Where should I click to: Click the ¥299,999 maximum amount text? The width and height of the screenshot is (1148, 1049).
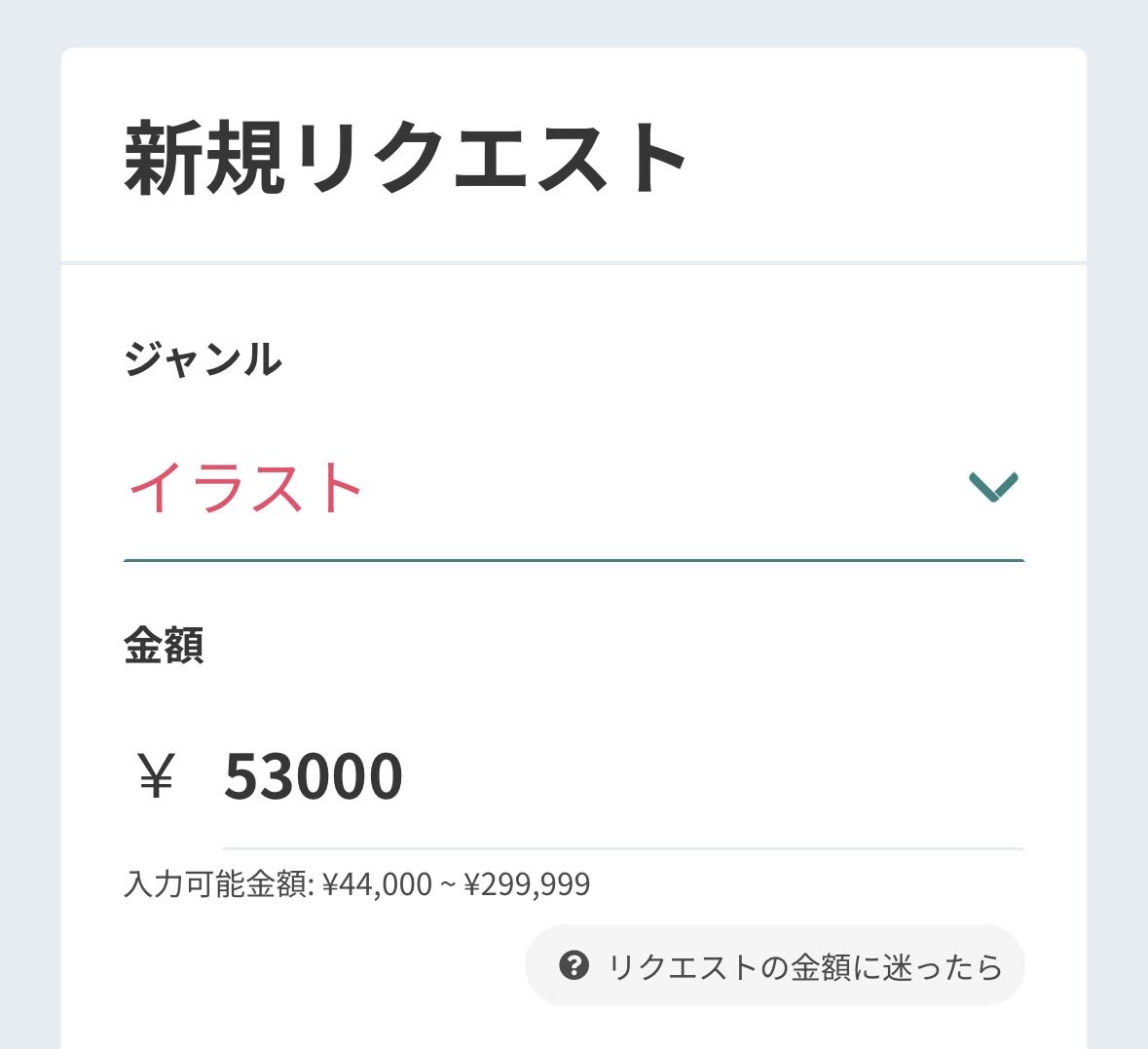point(527,884)
